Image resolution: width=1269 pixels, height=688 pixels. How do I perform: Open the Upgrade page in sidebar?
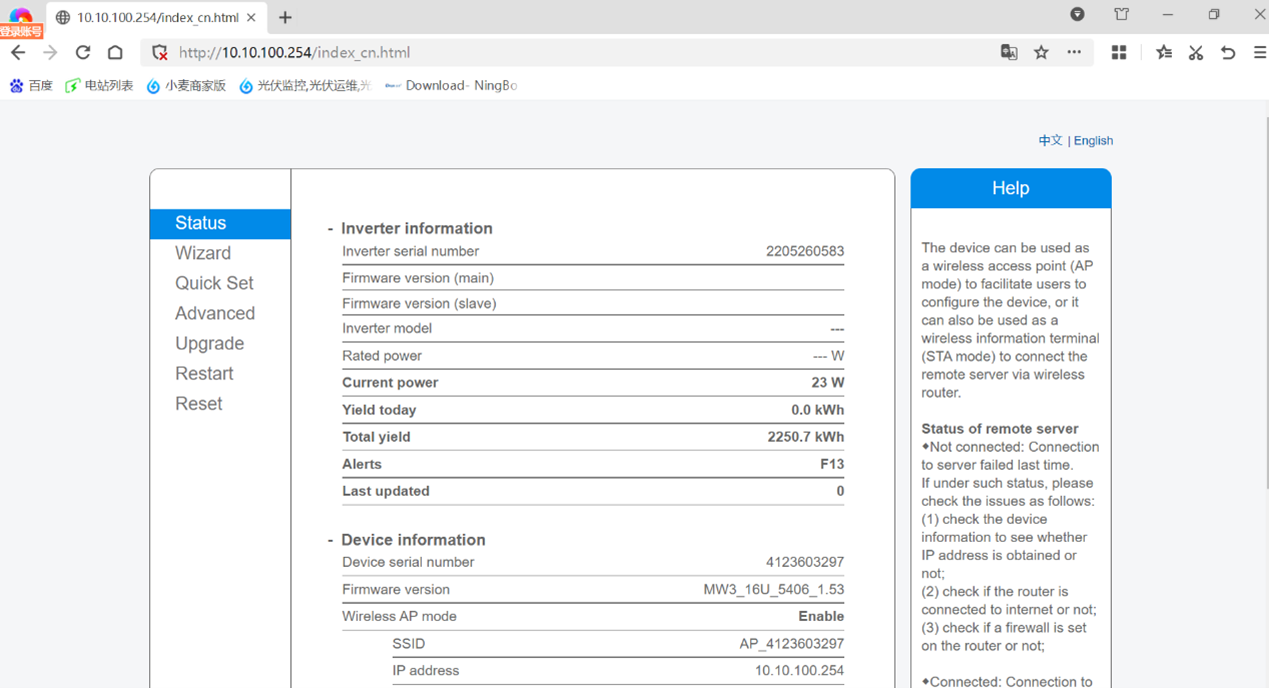(209, 343)
